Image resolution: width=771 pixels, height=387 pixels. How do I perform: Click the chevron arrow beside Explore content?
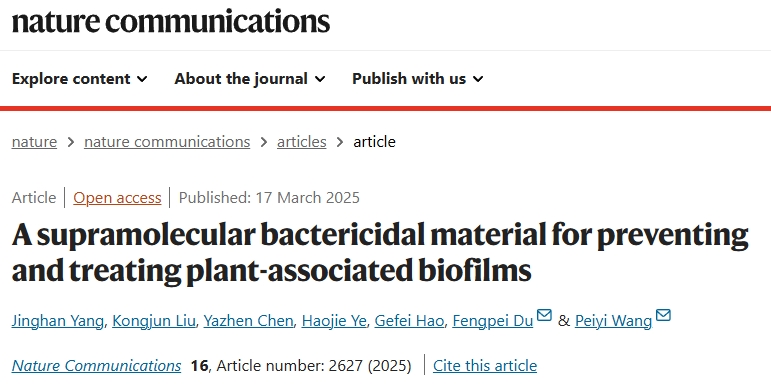coord(142,79)
